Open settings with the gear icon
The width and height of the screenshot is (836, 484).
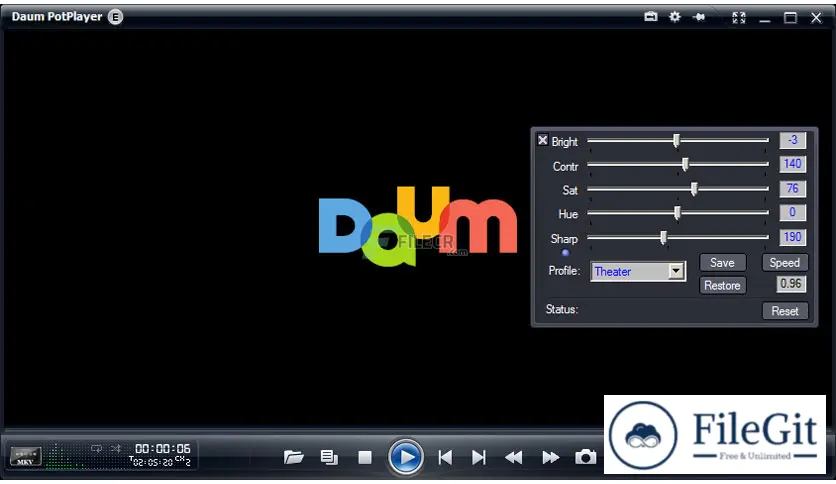[x=675, y=17]
